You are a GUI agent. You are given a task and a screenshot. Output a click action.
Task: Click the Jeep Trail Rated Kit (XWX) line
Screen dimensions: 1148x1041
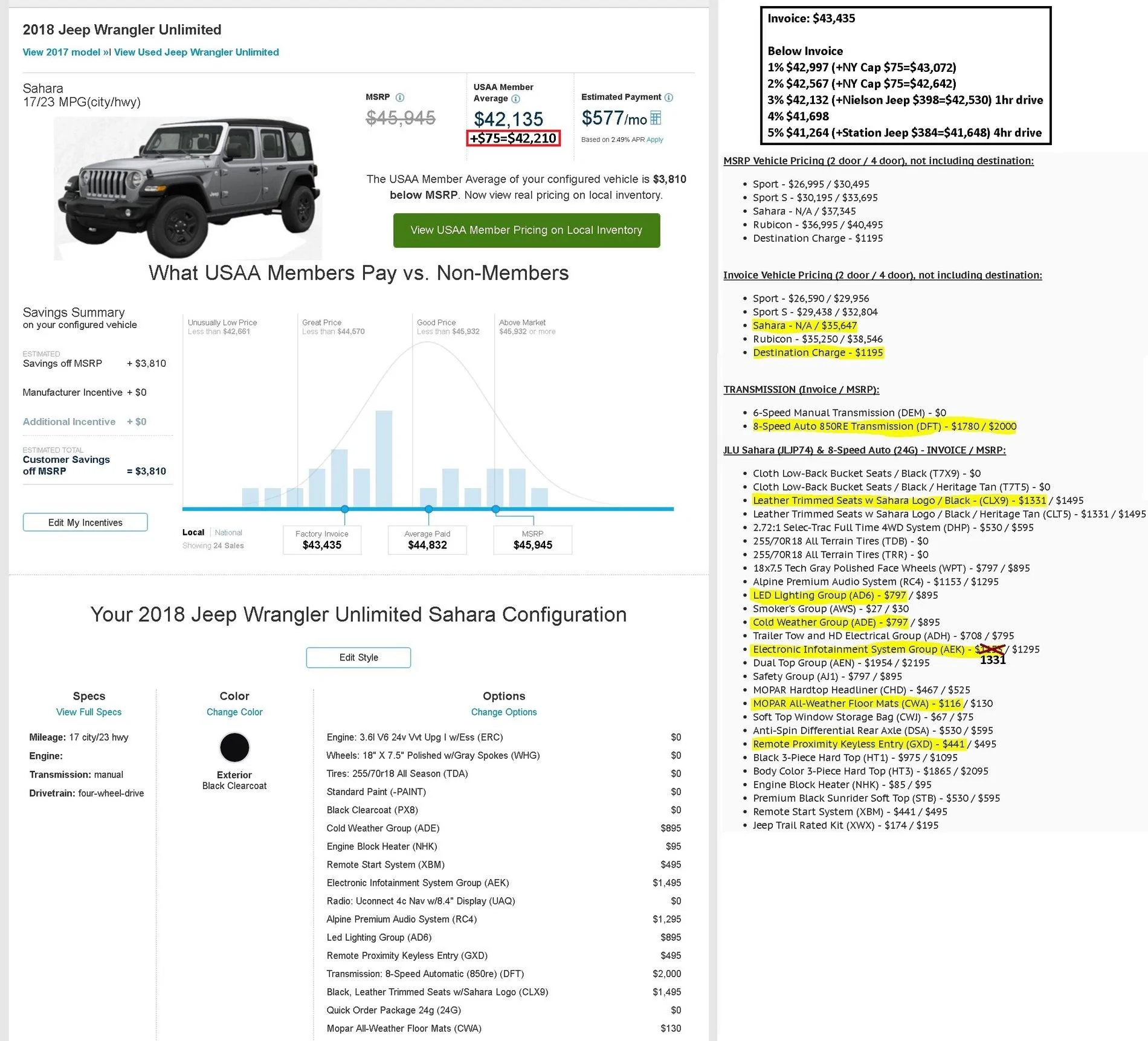[845, 825]
